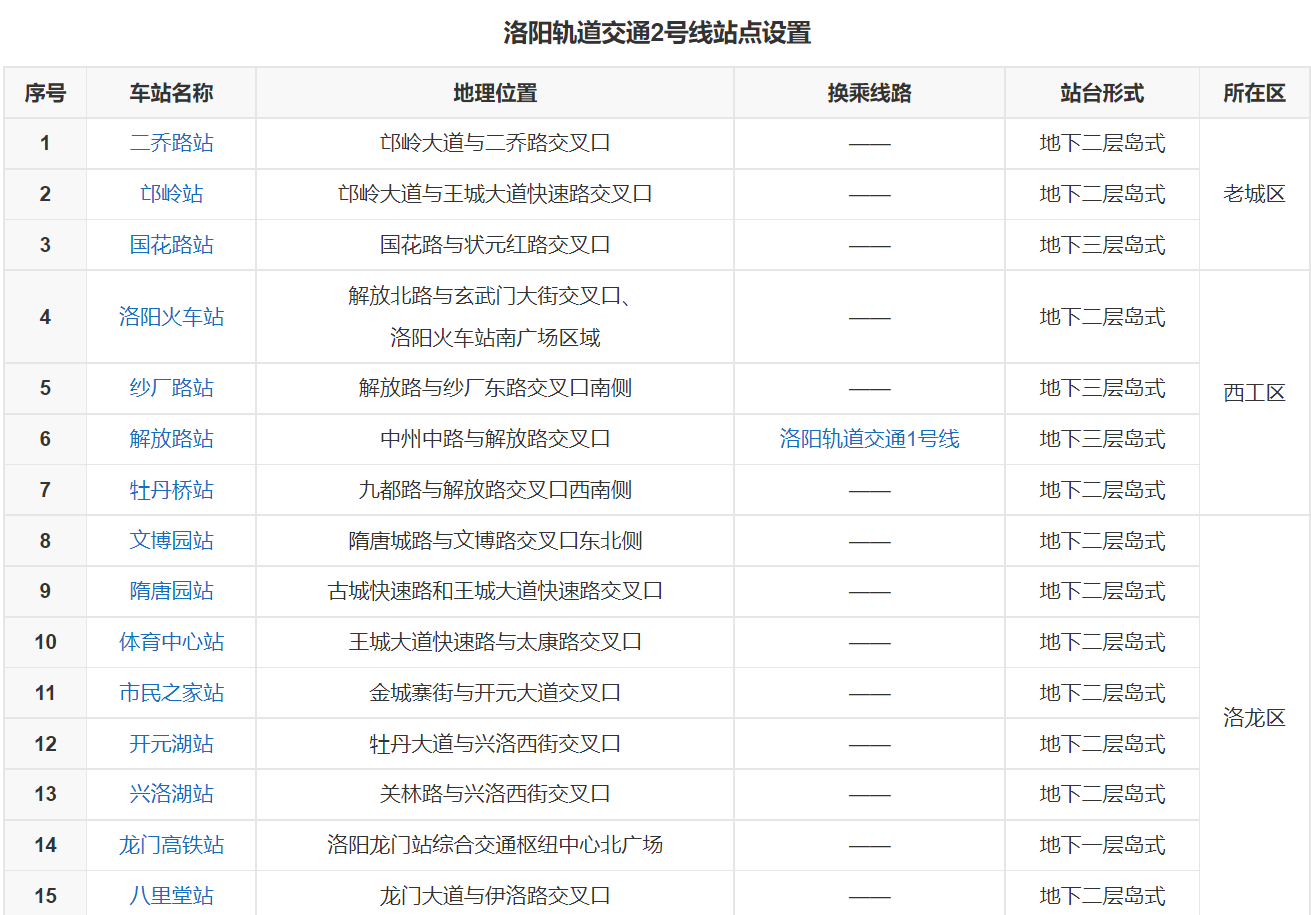Open the 国花路站 station link
Image resolution: width=1311 pixels, height=915 pixels.
[x=171, y=245]
